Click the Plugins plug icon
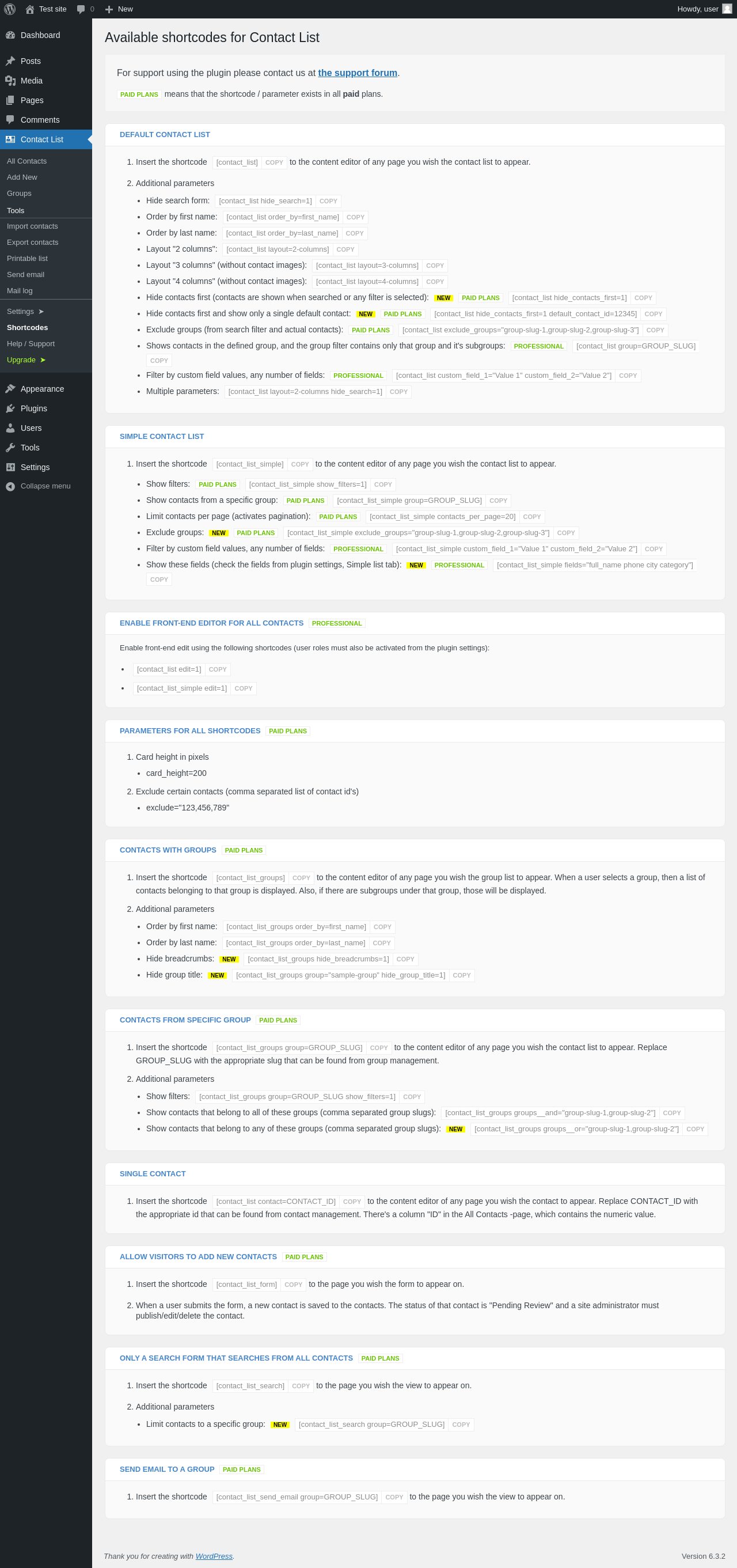 pos(10,408)
